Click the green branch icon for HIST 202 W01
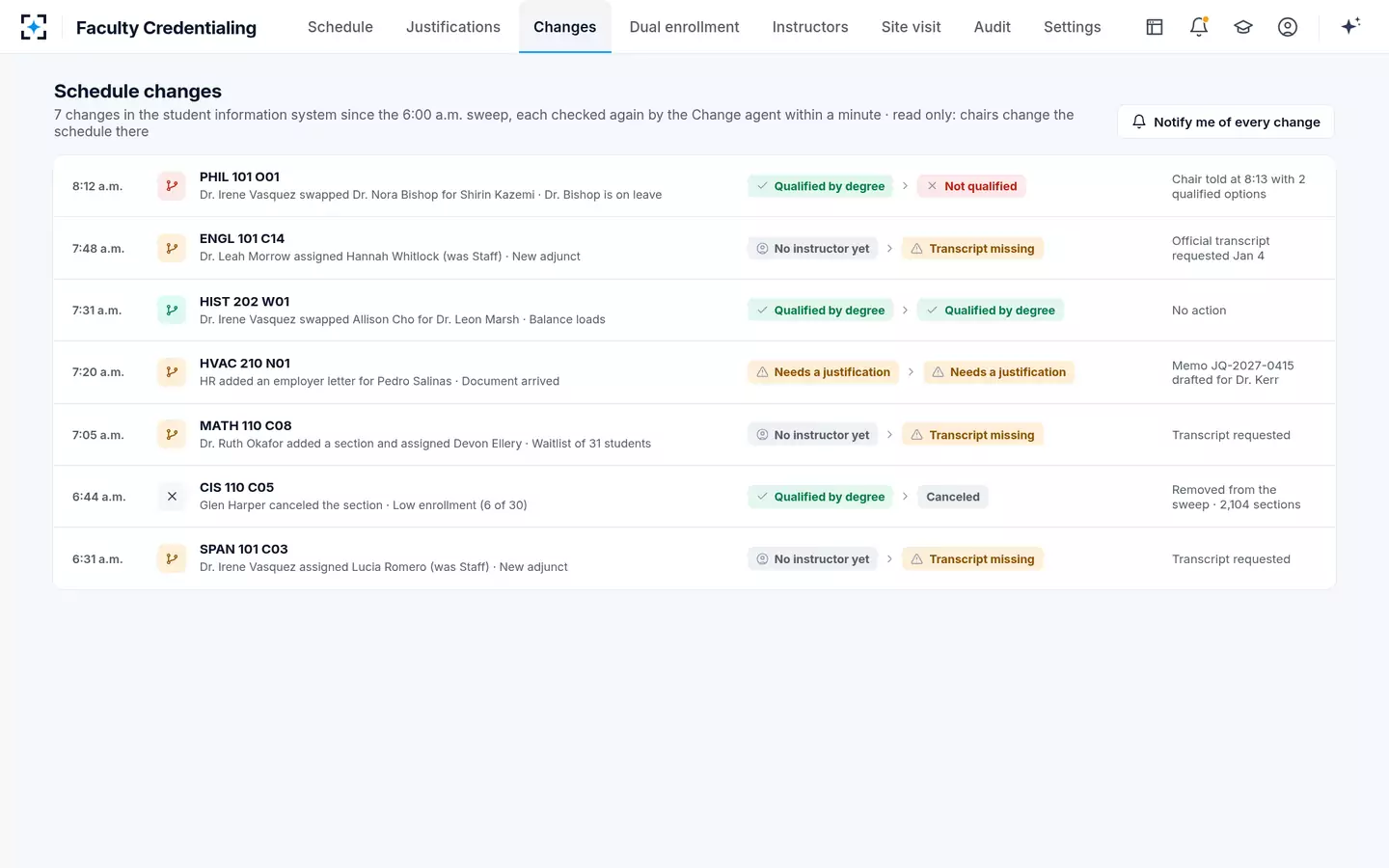The width and height of the screenshot is (1389, 868). [172, 311]
